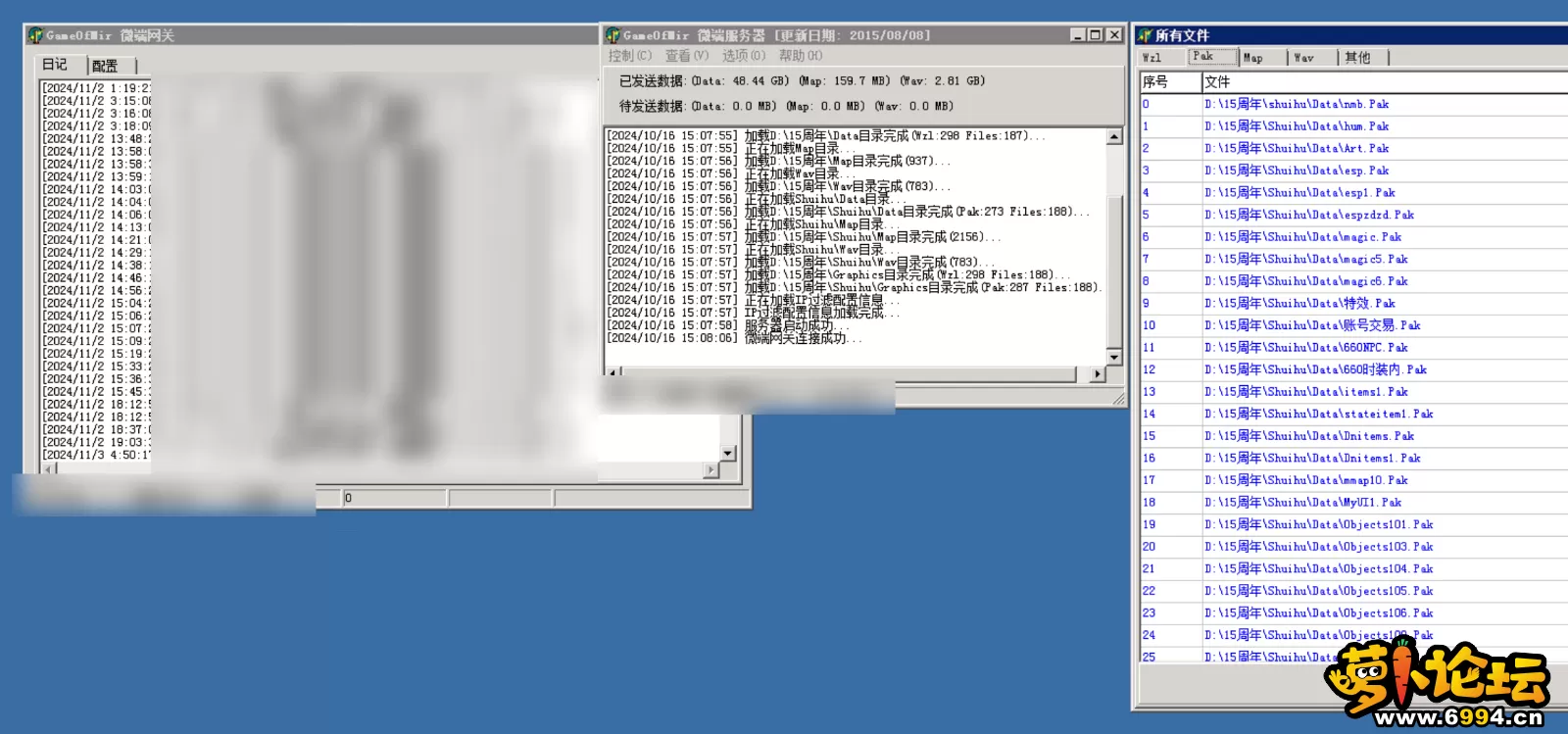This screenshot has height=734, width=1568.
Task: Click 待发送数据 statistics line
Action: pos(786,106)
